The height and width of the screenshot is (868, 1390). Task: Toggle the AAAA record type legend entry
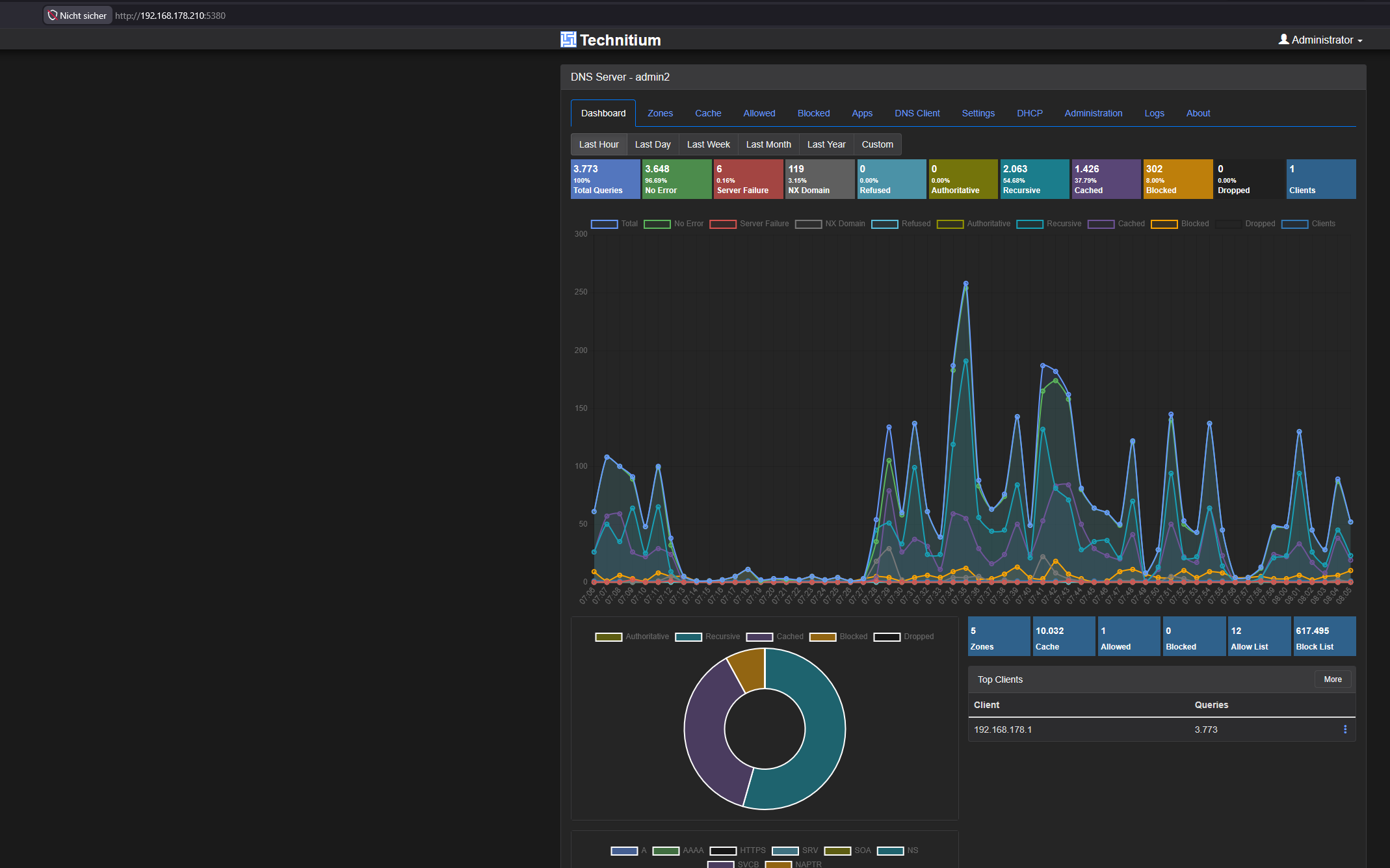pyautogui.click(x=678, y=850)
